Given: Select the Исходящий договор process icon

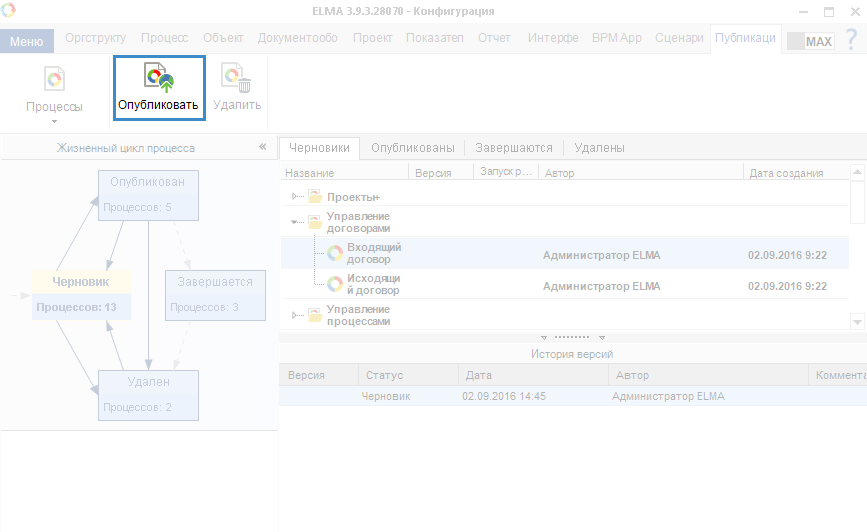Looking at the screenshot, I should click(x=335, y=284).
